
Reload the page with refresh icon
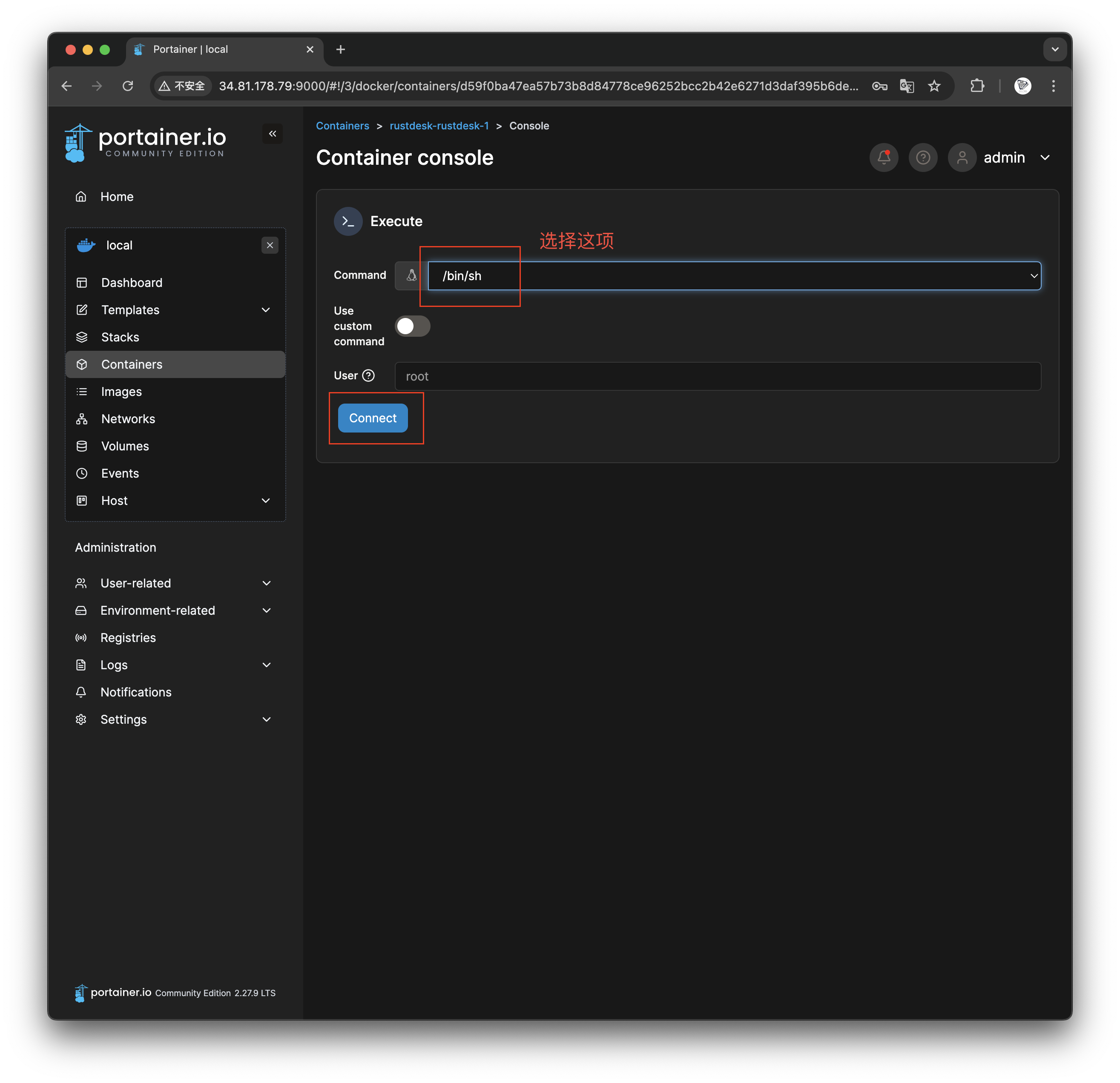128,86
